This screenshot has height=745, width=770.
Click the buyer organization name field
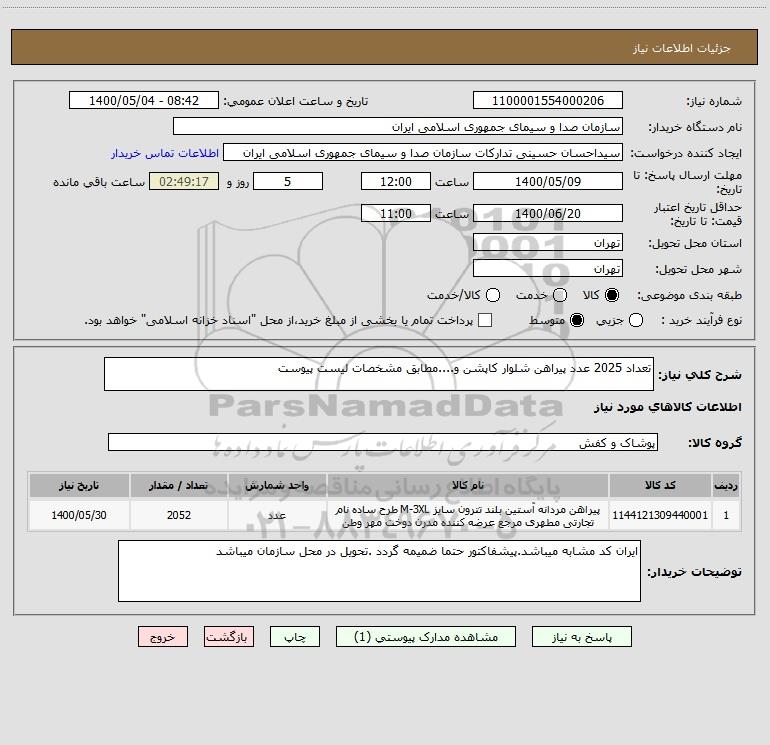(x=398, y=126)
